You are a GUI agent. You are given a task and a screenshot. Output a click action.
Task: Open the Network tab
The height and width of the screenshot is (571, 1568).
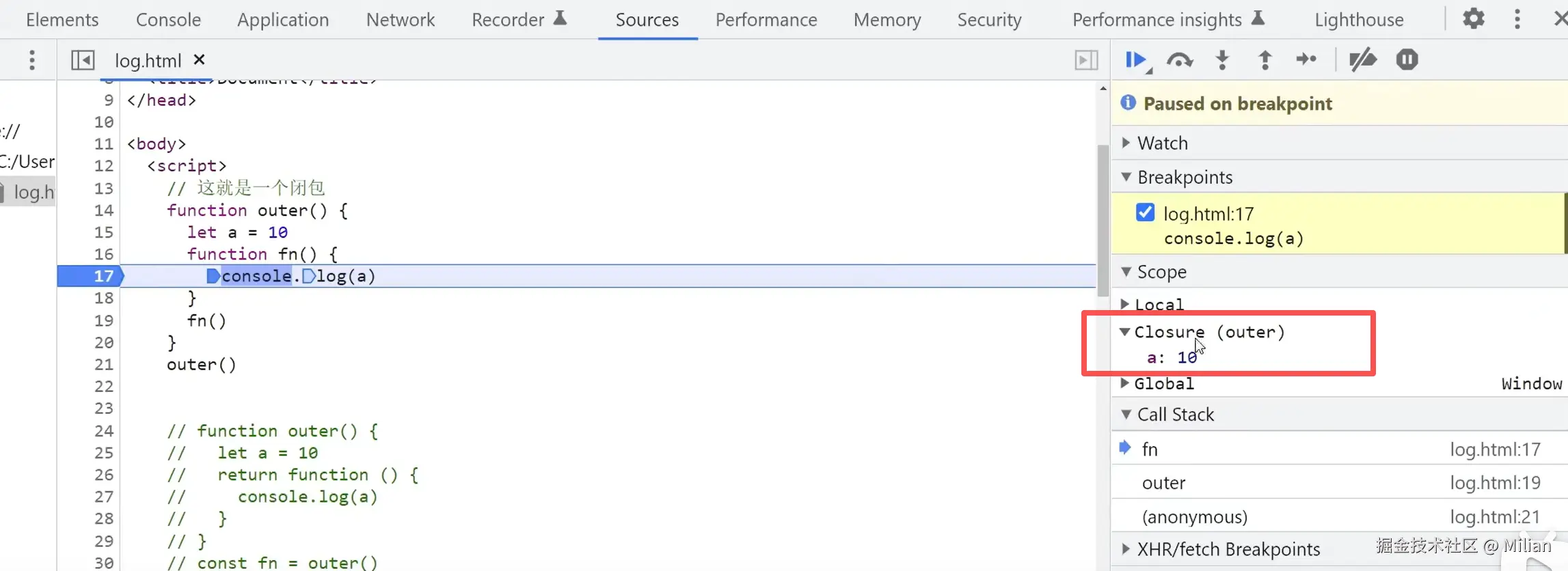pos(400,20)
